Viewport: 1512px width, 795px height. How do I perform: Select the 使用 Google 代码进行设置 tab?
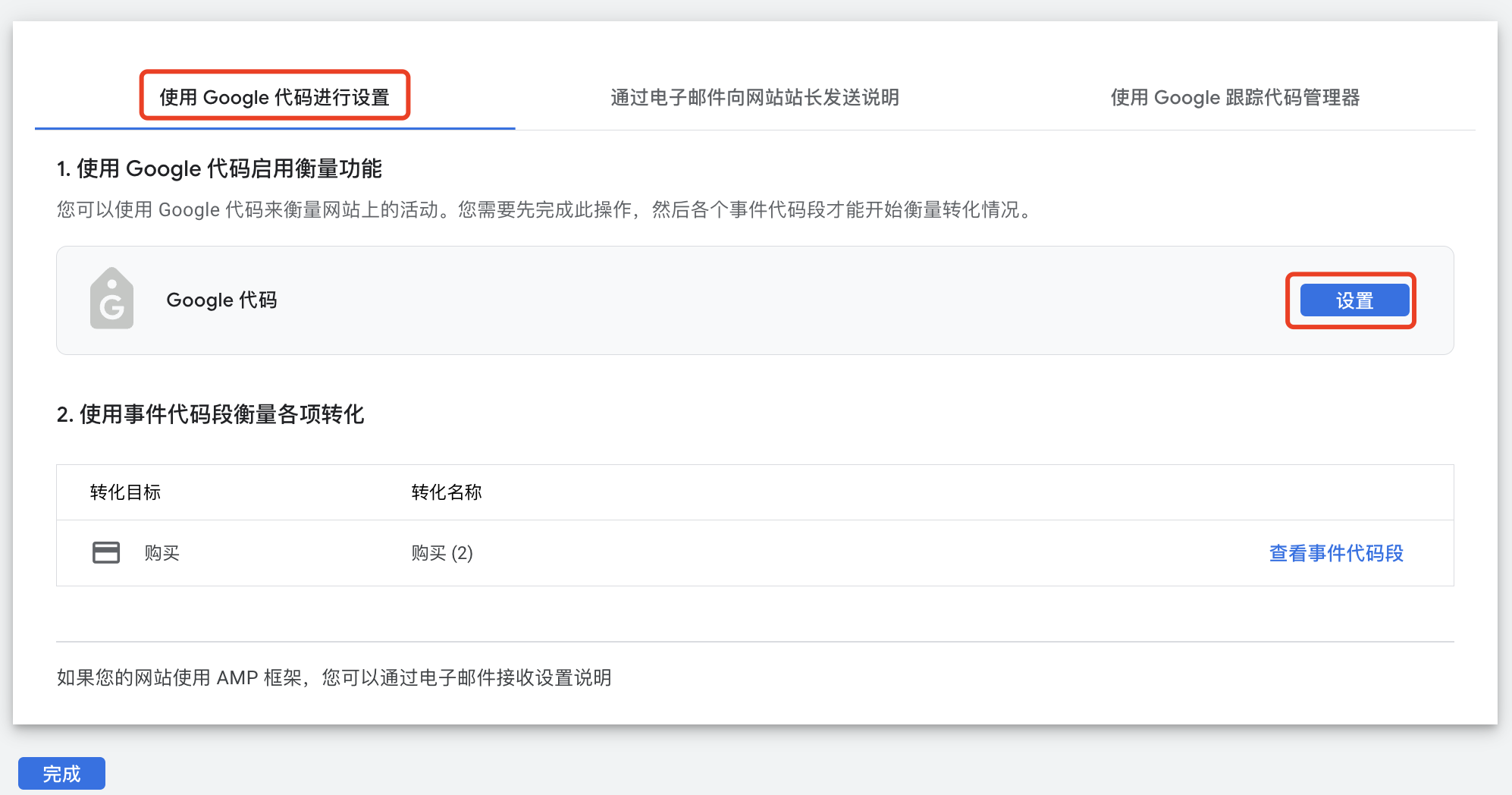[x=274, y=97]
